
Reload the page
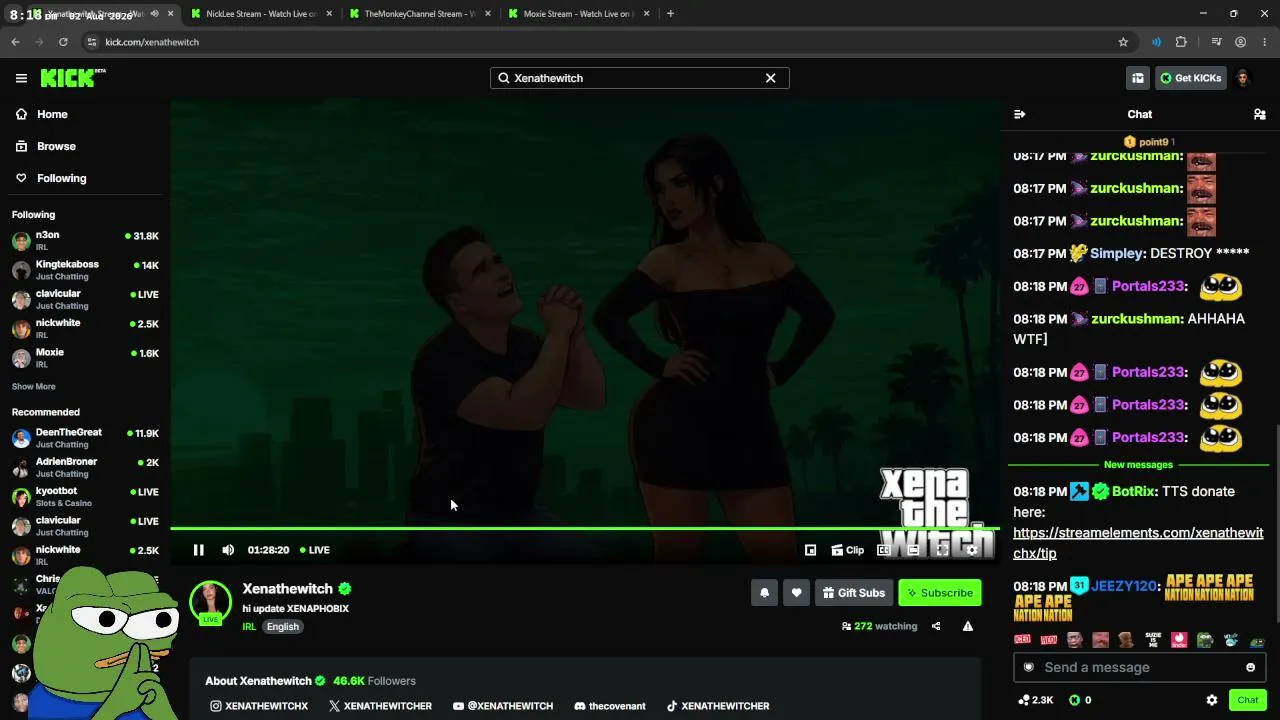click(x=63, y=42)
